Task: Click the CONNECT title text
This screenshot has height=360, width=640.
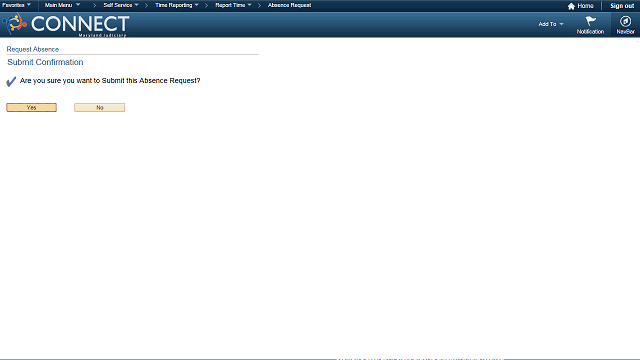Action: [80, 24]
